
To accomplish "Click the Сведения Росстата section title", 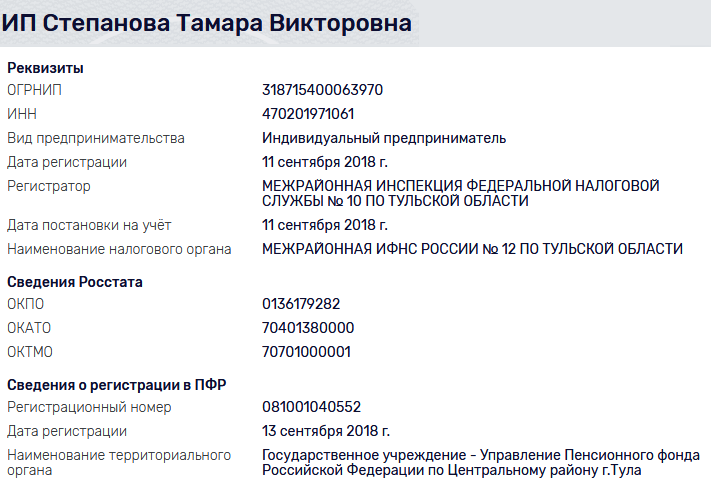I will (x=75, y=282).
